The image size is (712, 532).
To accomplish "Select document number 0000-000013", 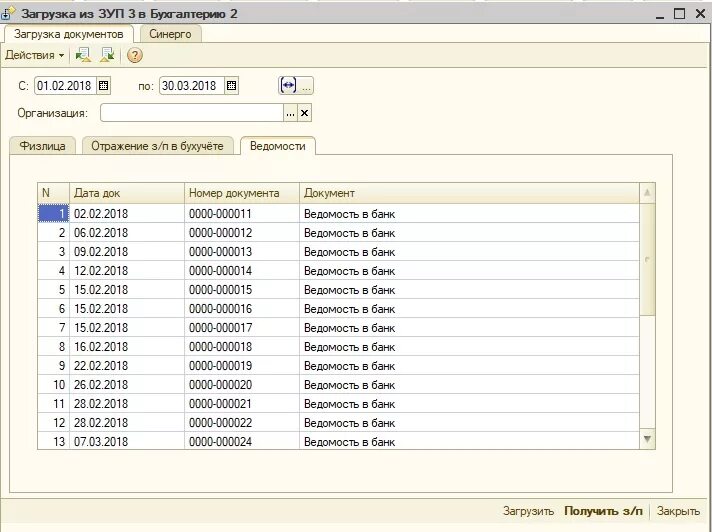I will [242, 251].
